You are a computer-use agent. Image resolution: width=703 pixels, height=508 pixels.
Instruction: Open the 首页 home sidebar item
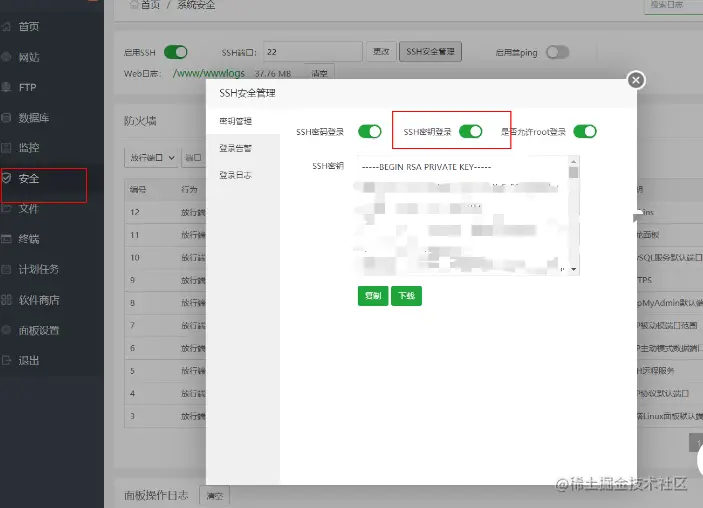(28, 27)
